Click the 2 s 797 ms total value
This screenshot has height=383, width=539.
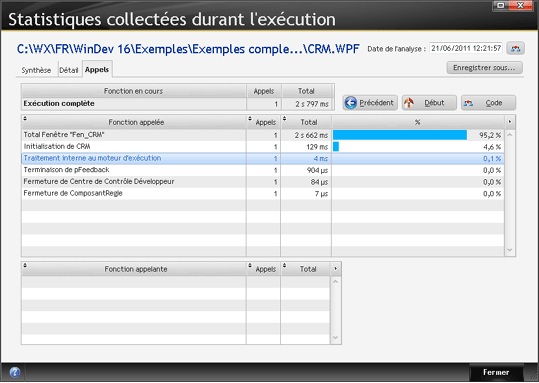click(311, 104)
